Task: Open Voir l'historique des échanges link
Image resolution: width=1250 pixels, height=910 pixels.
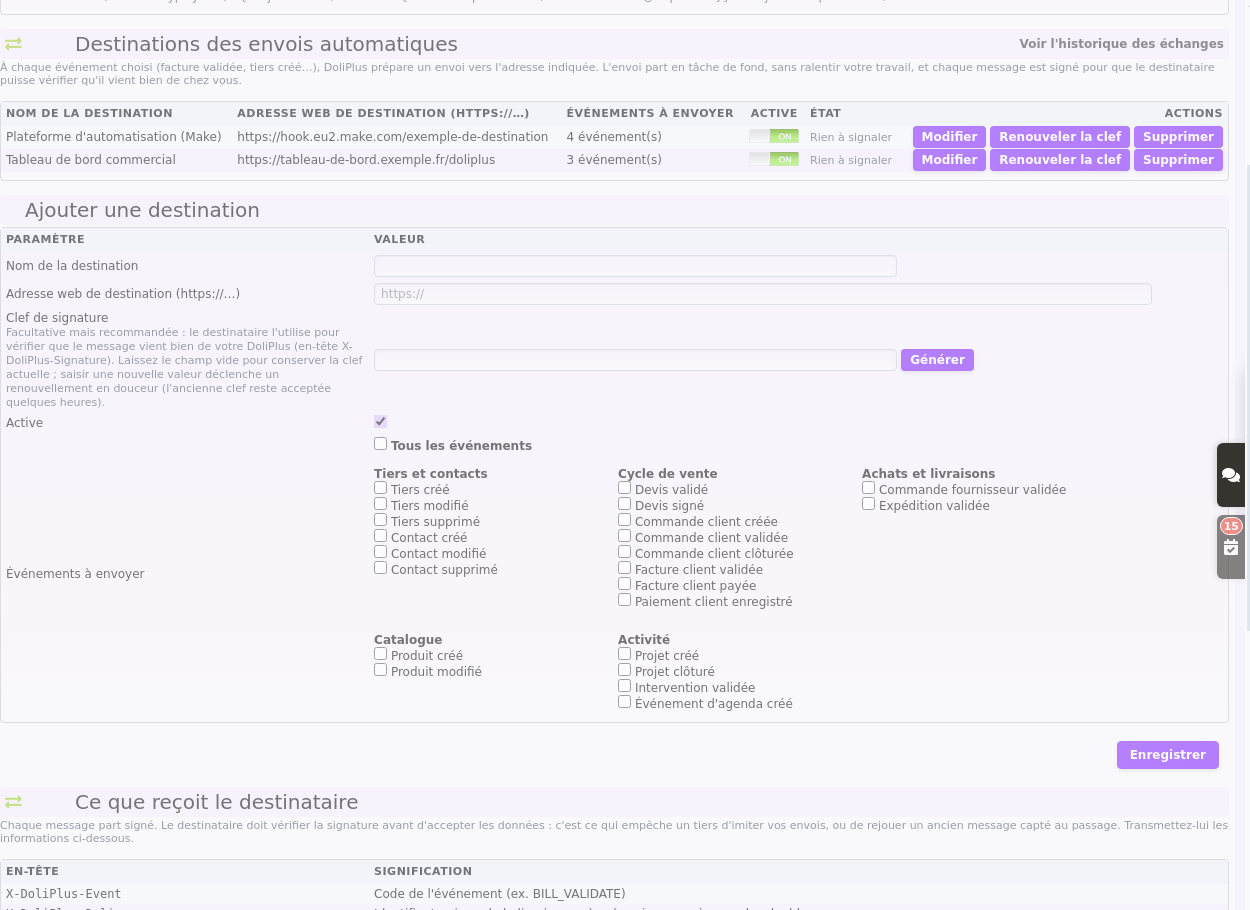Action: [x=1121, y=44]
